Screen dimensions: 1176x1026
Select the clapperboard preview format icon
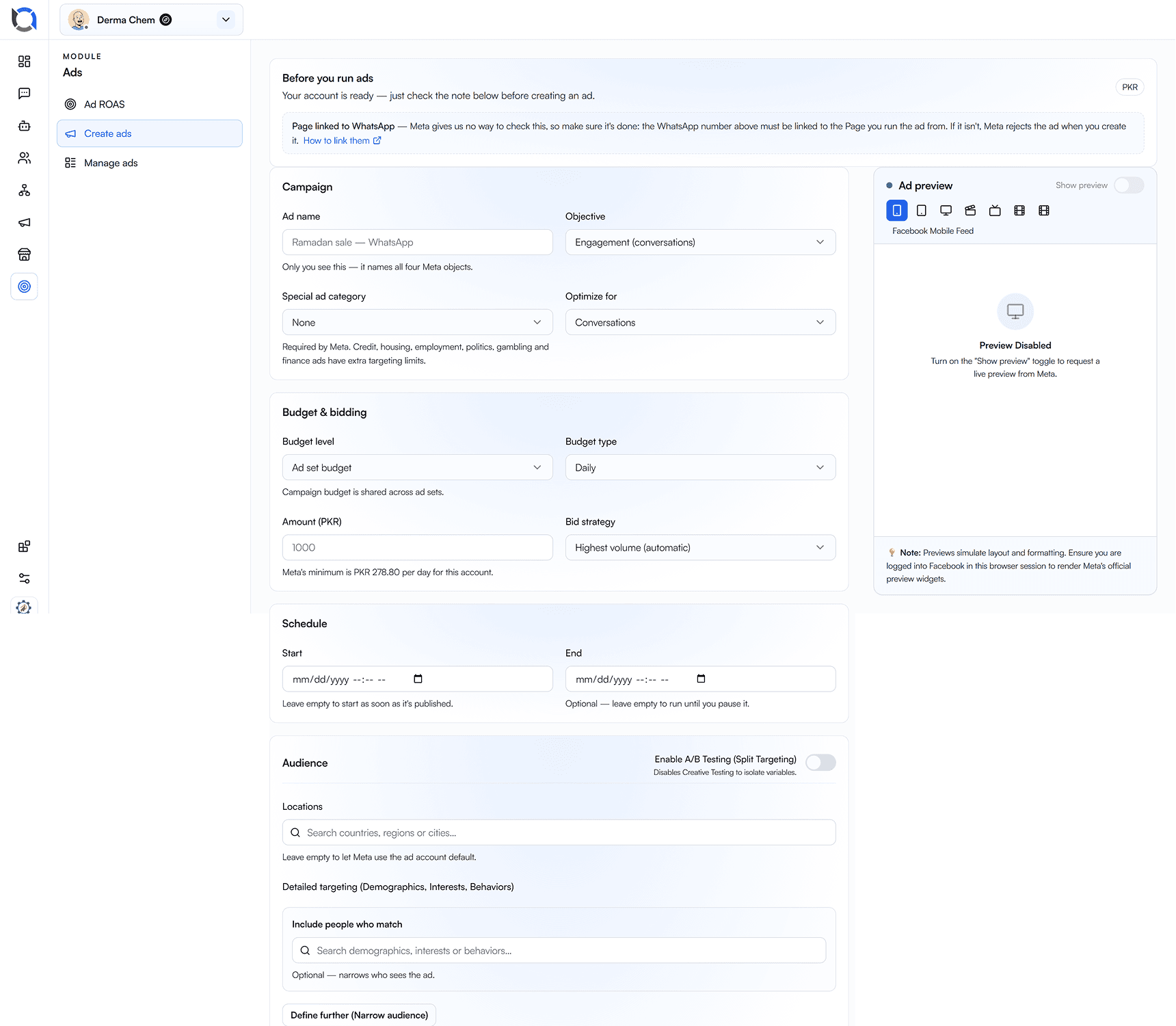970,211
